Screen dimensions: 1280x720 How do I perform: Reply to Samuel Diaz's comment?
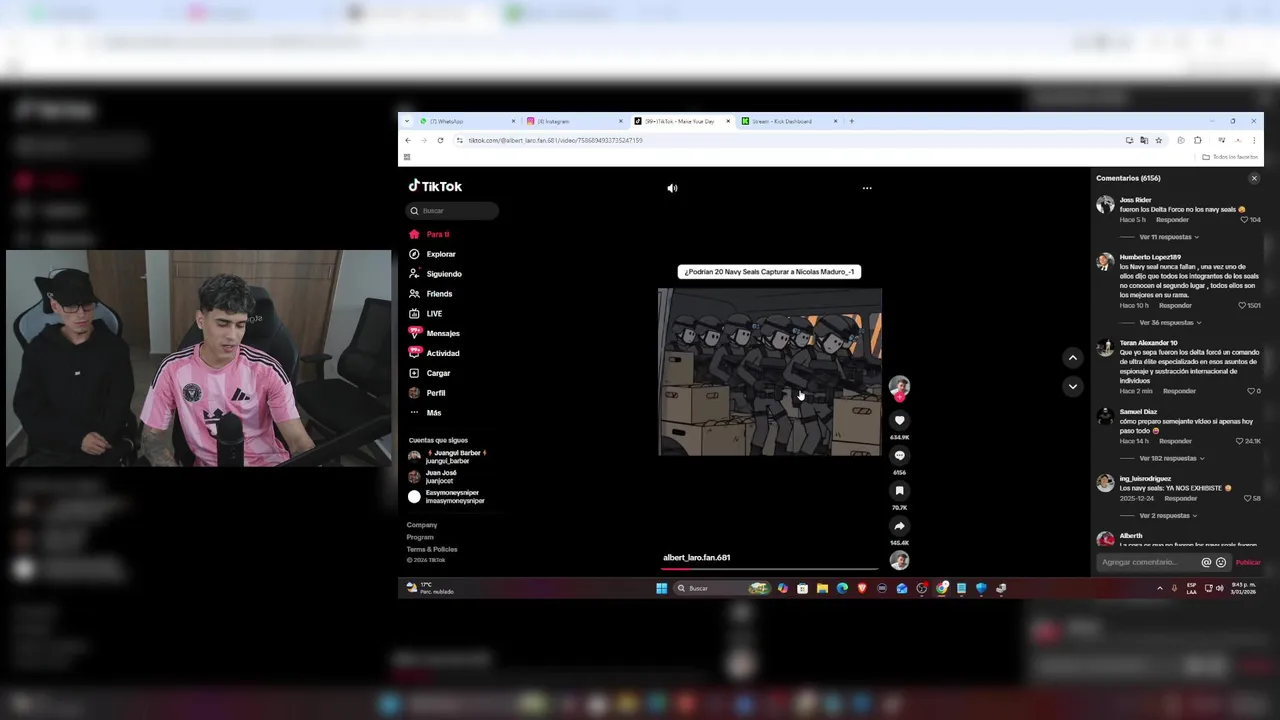click(1175, 441)
